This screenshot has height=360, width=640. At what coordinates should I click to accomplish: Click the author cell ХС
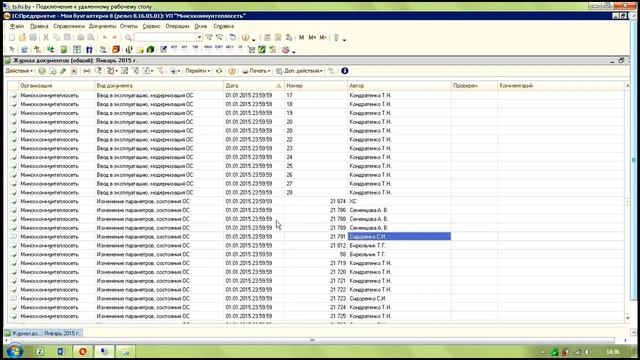coord(399,201)
